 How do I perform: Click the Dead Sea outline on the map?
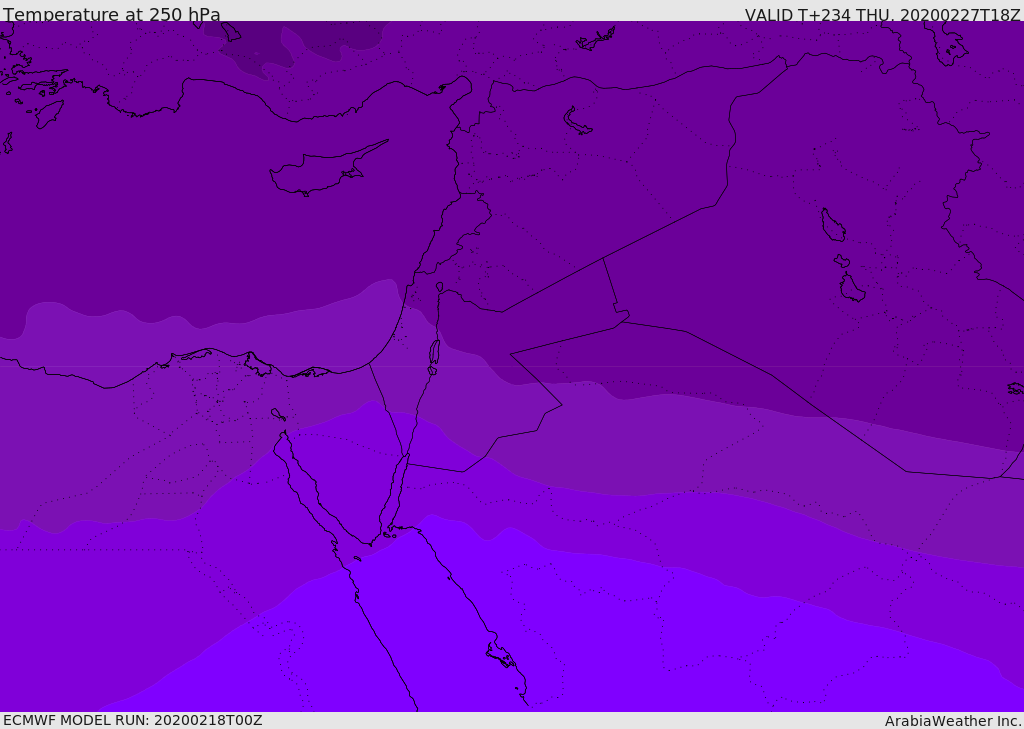coord(434,353)
